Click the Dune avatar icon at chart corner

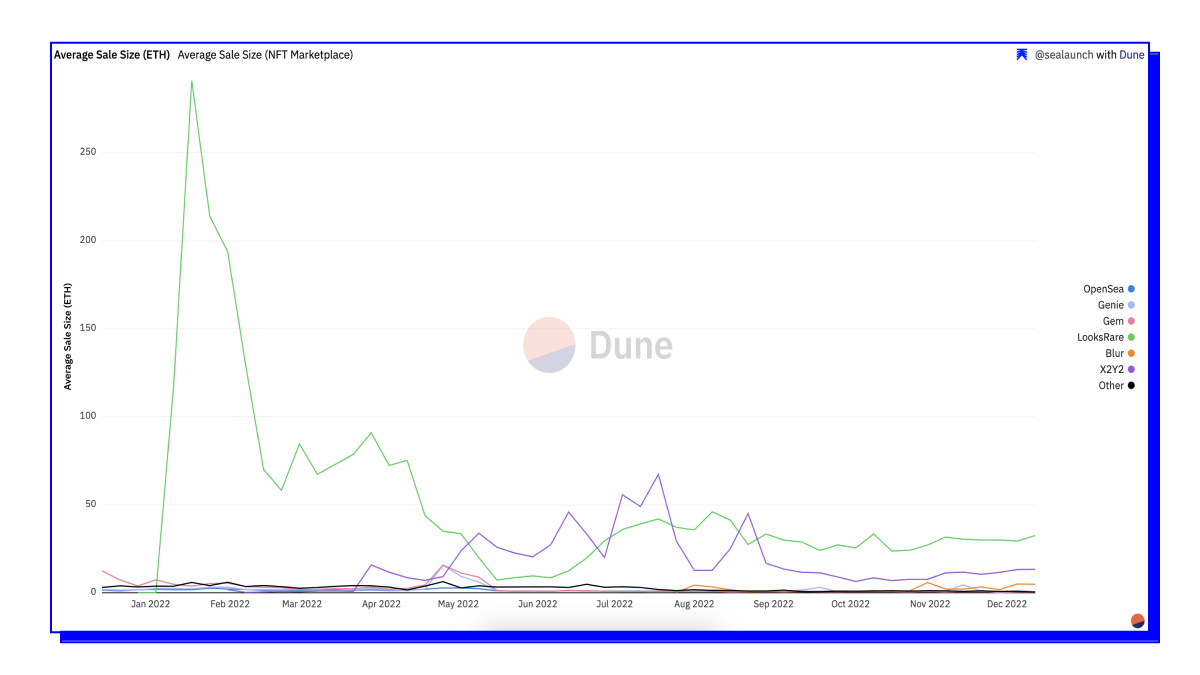click(1137, 621)
